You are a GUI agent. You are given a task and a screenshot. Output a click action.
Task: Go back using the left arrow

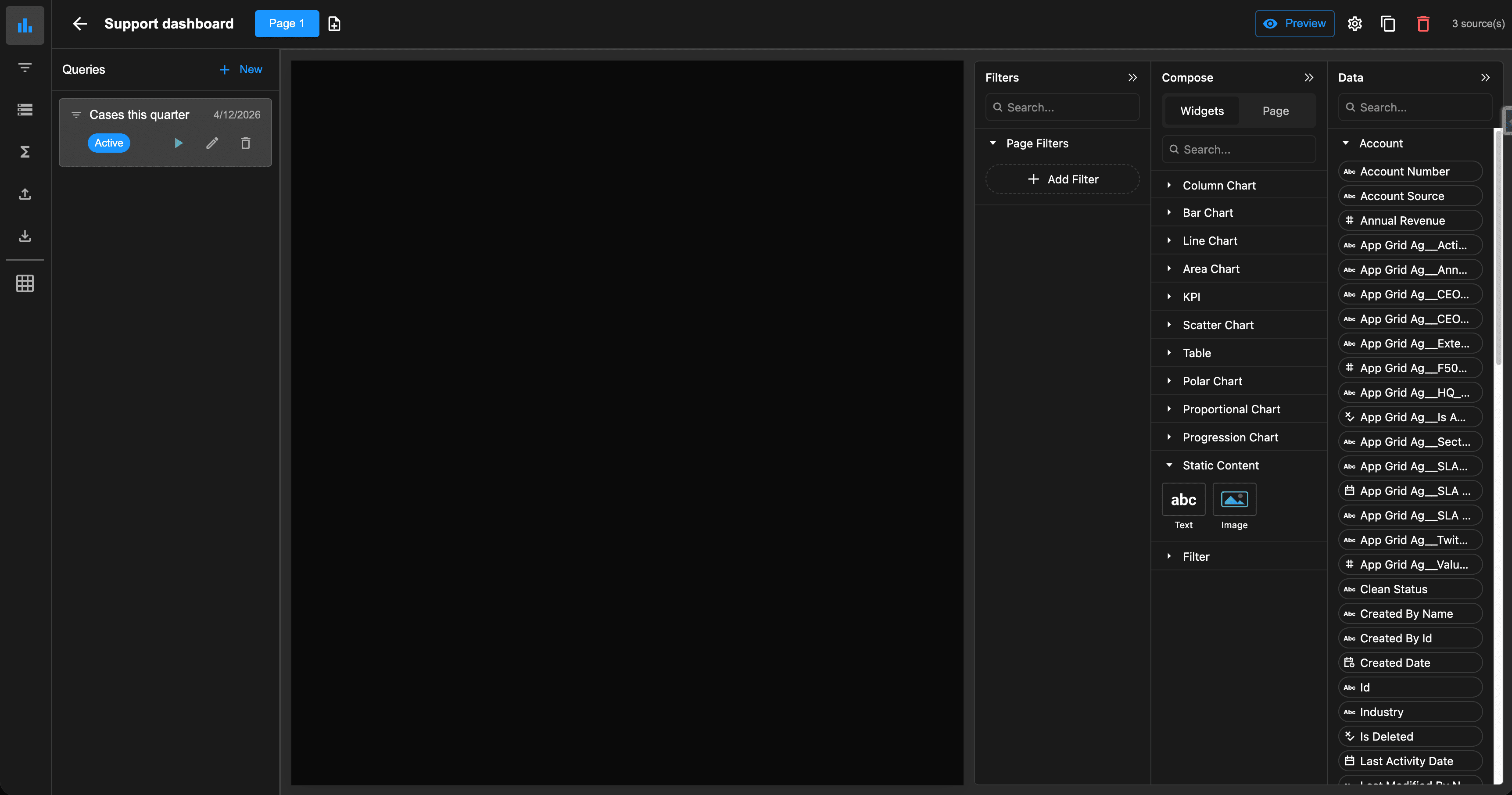pyautogui.click(x=80, y=23)
